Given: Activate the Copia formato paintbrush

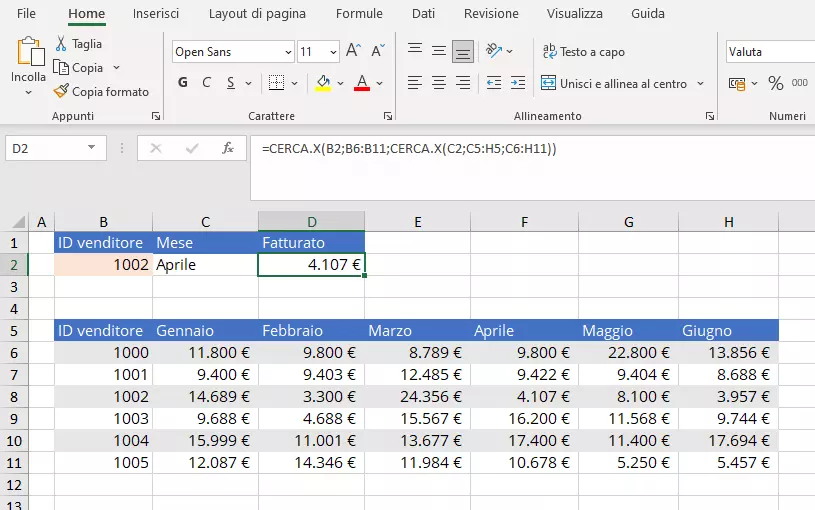Looking at the screenshot, I should pos(61,91).
